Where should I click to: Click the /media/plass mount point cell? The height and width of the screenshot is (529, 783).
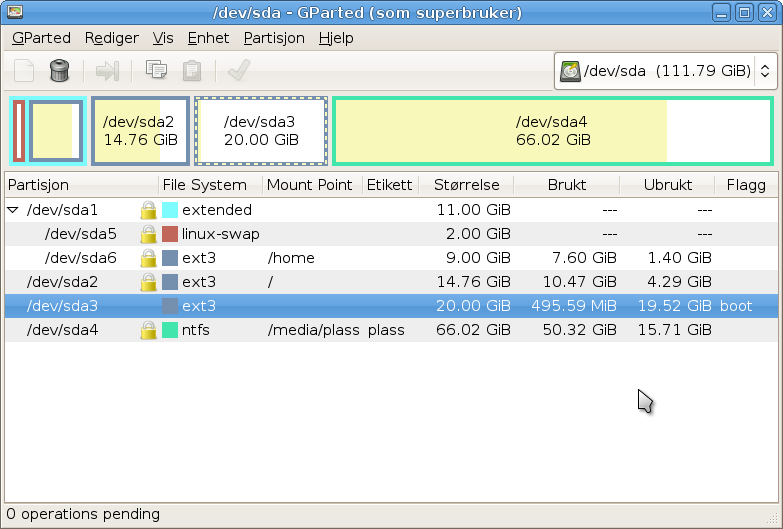pos(314,330)
